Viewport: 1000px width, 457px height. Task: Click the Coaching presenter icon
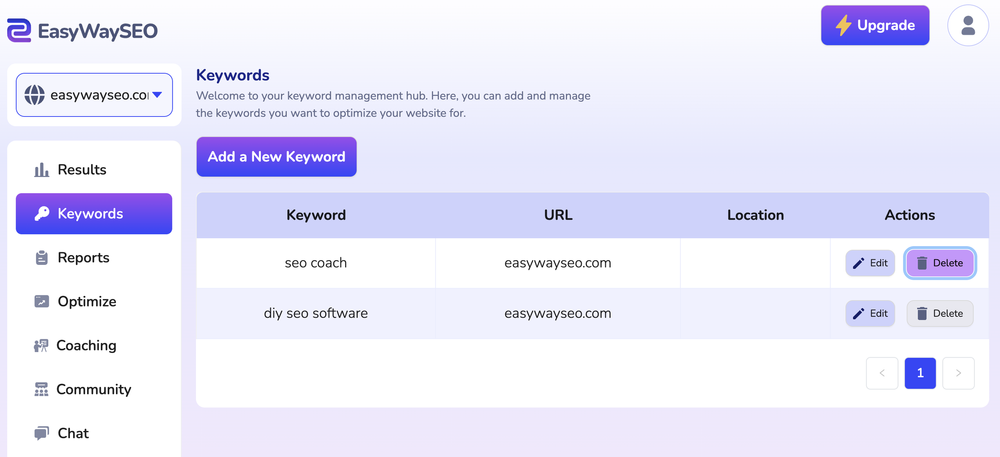point(41,345)
